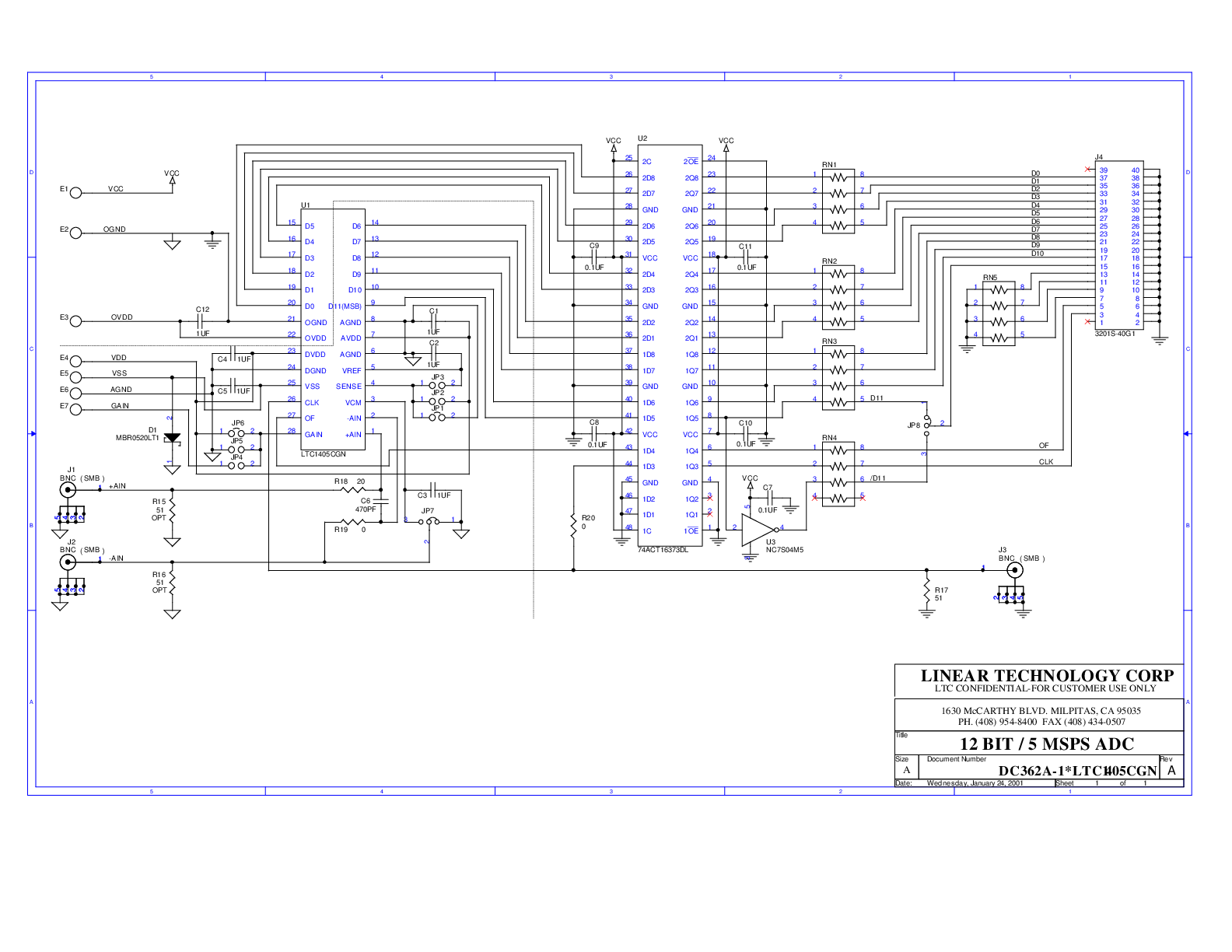Select the RN1 resistor network block
This screenshot has width=1232, height=952.
coord(838,201)
